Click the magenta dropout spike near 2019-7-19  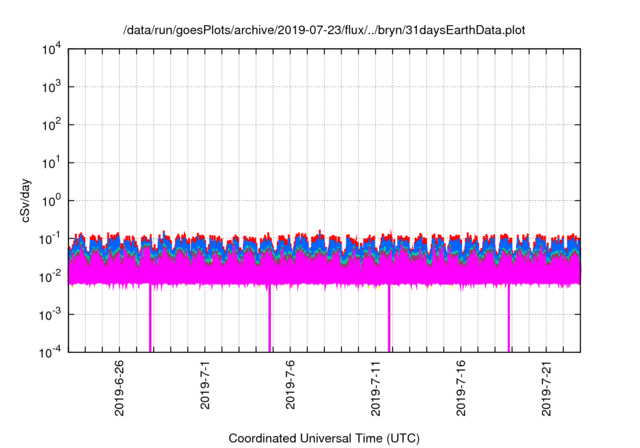point(509,318)
